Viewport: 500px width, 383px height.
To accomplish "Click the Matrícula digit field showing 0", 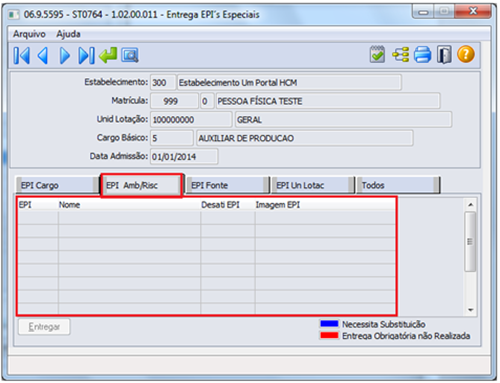I will 207,101.
